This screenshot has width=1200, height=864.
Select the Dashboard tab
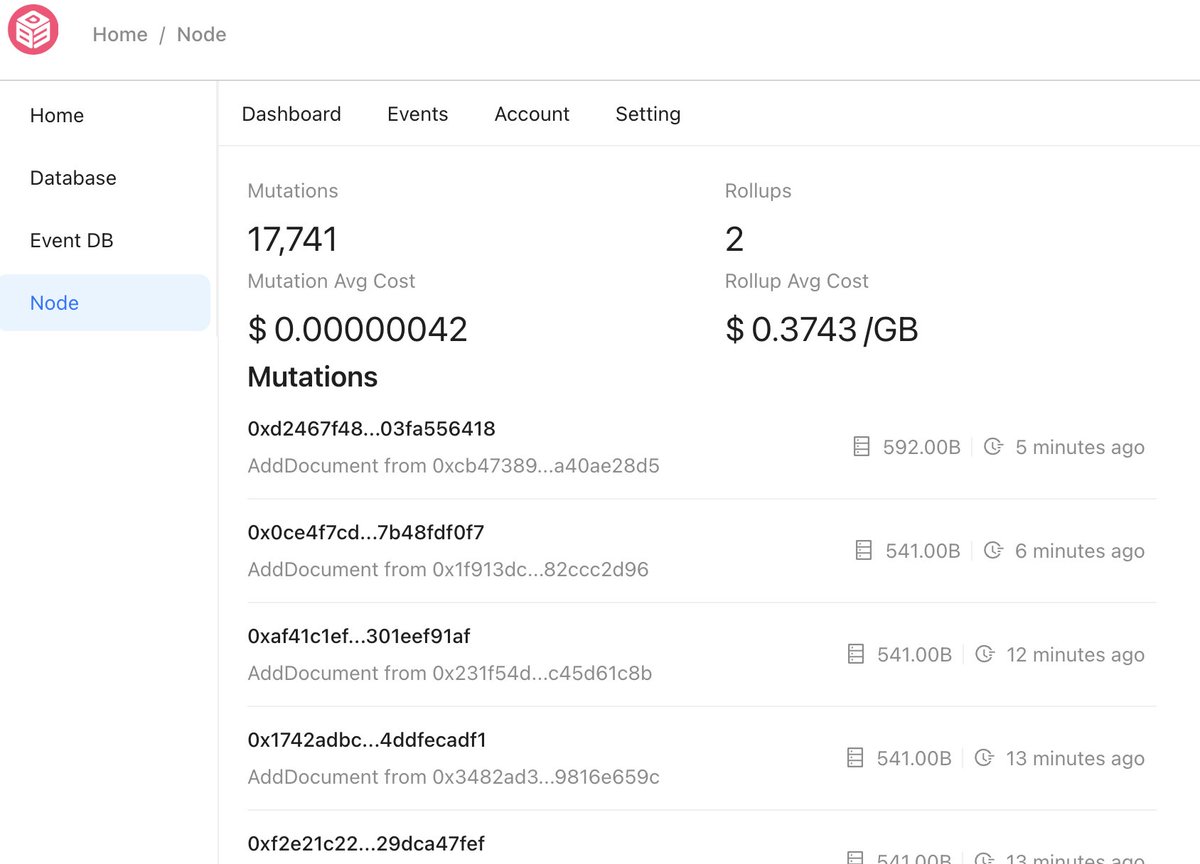291,114
